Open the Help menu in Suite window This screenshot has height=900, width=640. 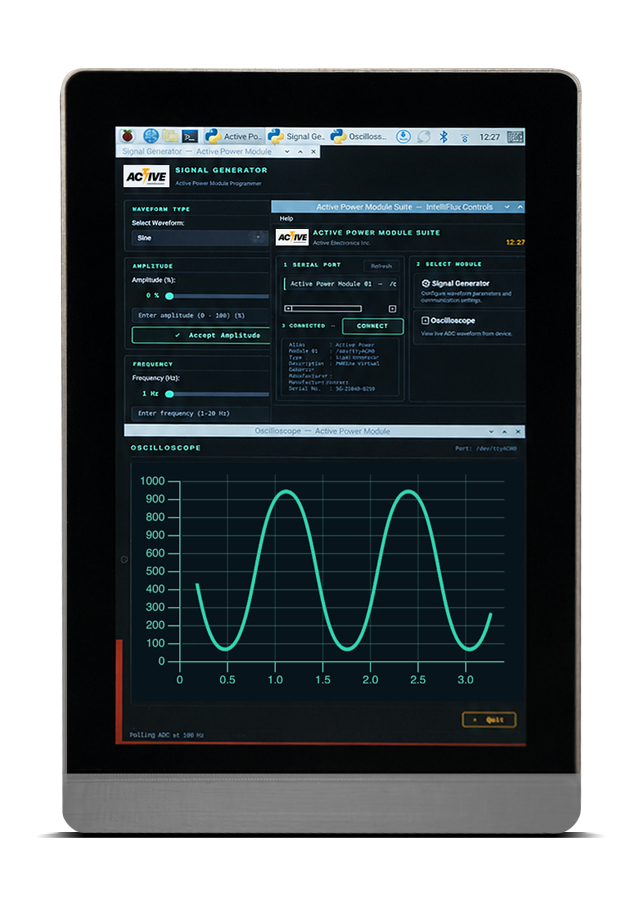[x=286, y=219]
